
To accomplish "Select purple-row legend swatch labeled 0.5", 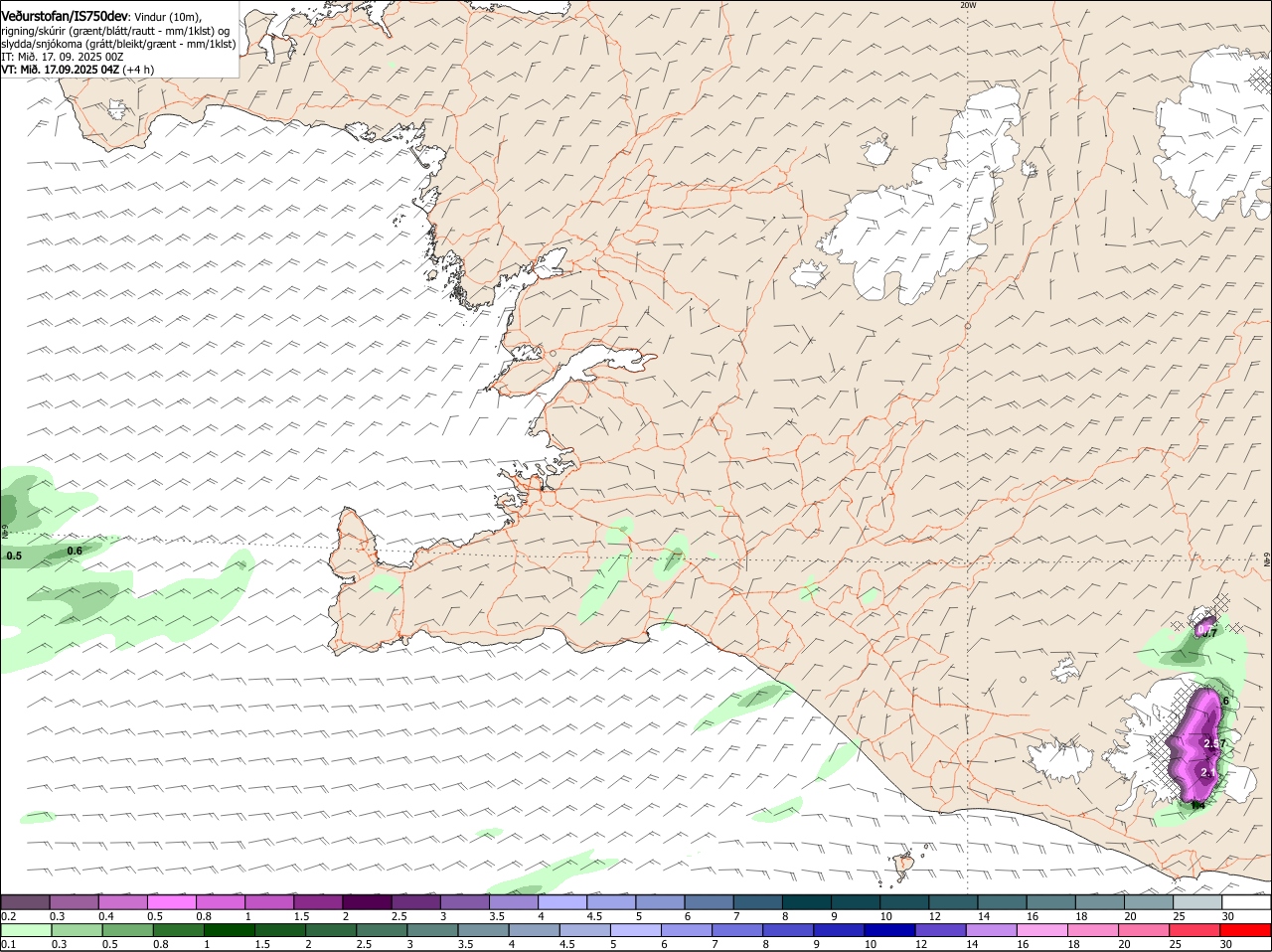I will (x=171, y=901).
